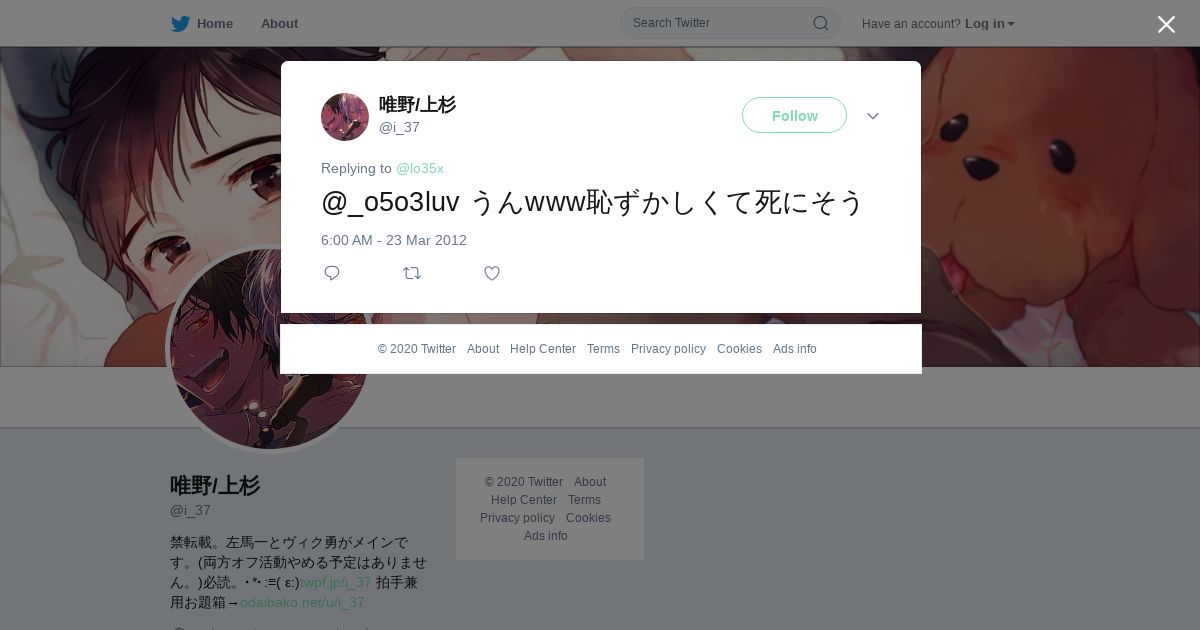Open the Log in dropdown
1200x630 pixels.
coord(990,23)
